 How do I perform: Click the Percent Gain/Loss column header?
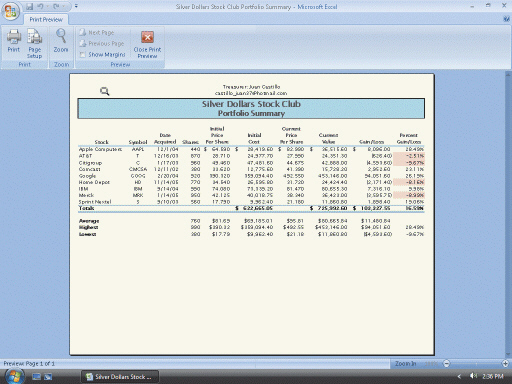(409, 138)
